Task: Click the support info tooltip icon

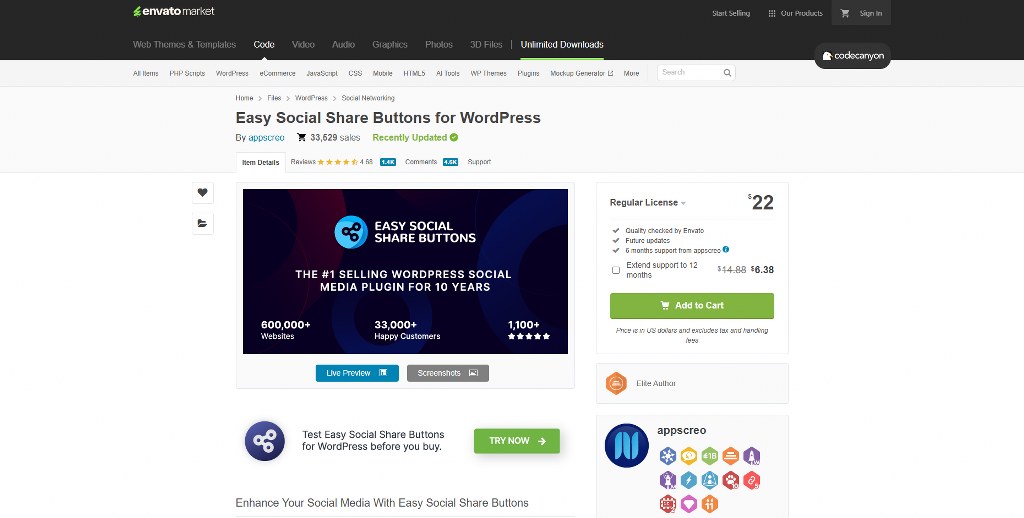Action: click(726, 250)
